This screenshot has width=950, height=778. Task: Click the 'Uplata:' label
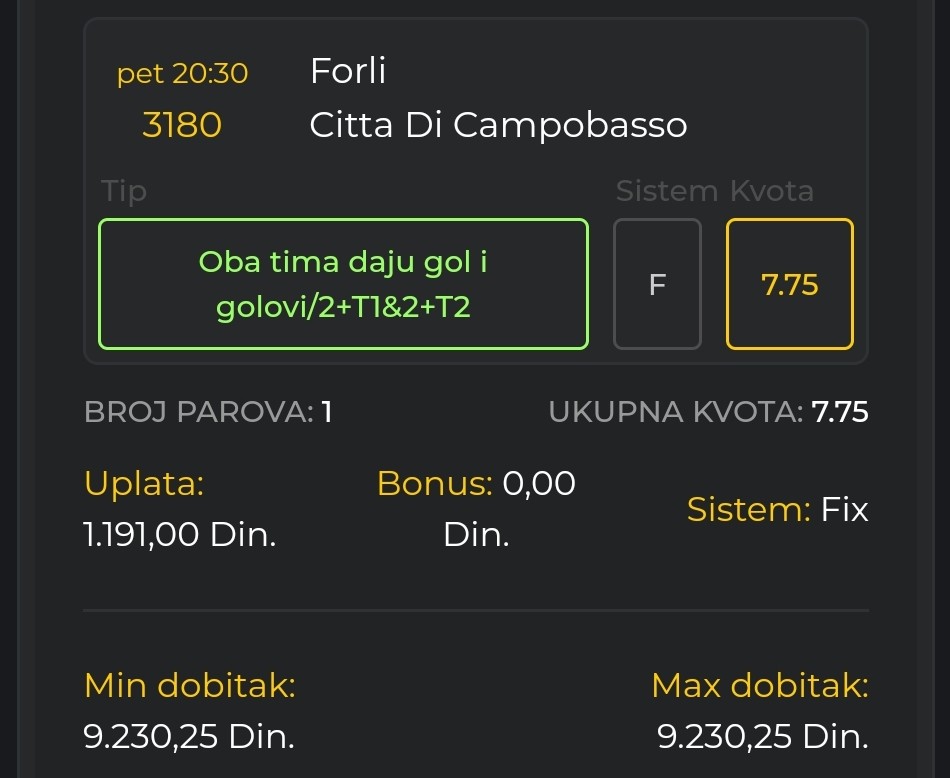(144, 484)
